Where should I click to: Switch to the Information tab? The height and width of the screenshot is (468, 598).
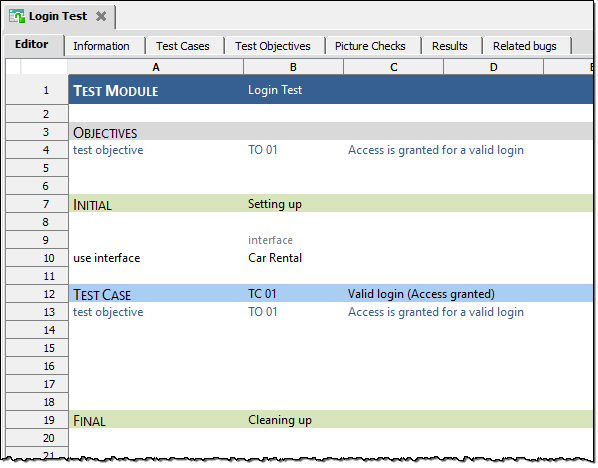point(101,46)
